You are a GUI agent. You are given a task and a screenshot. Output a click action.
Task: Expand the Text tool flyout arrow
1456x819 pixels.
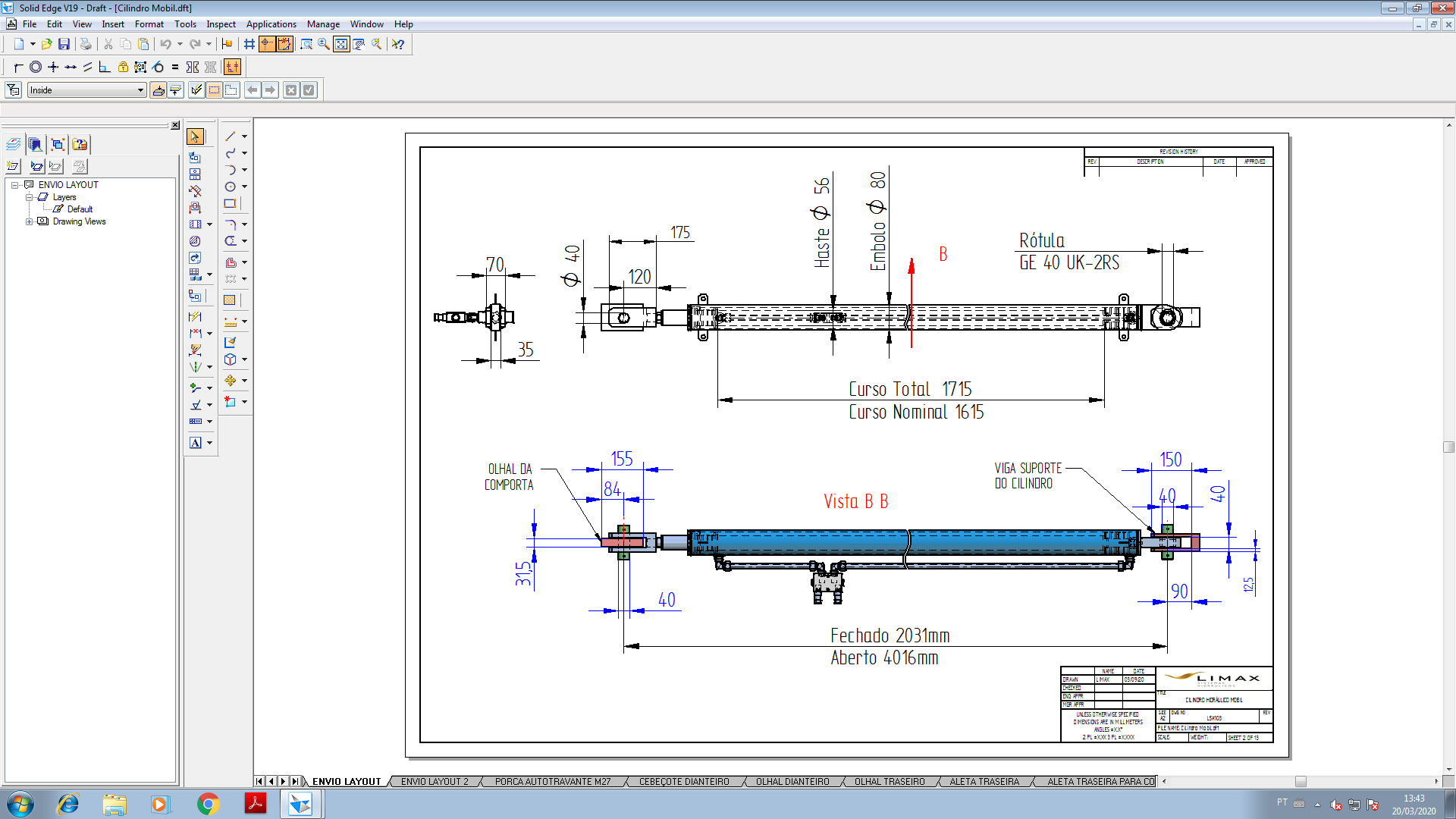pyautogui.click(x=209, y=442)
